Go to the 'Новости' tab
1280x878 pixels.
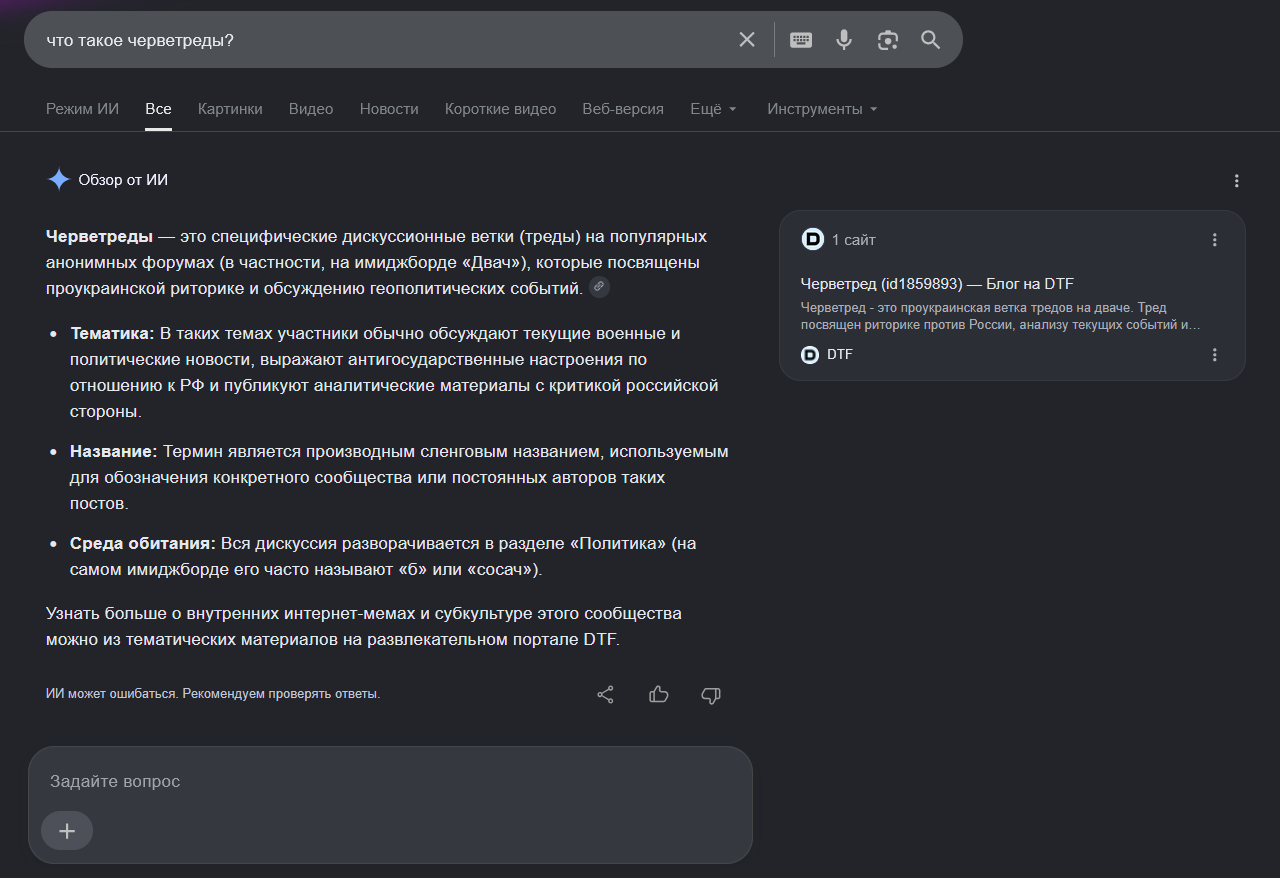pos(389,109)
